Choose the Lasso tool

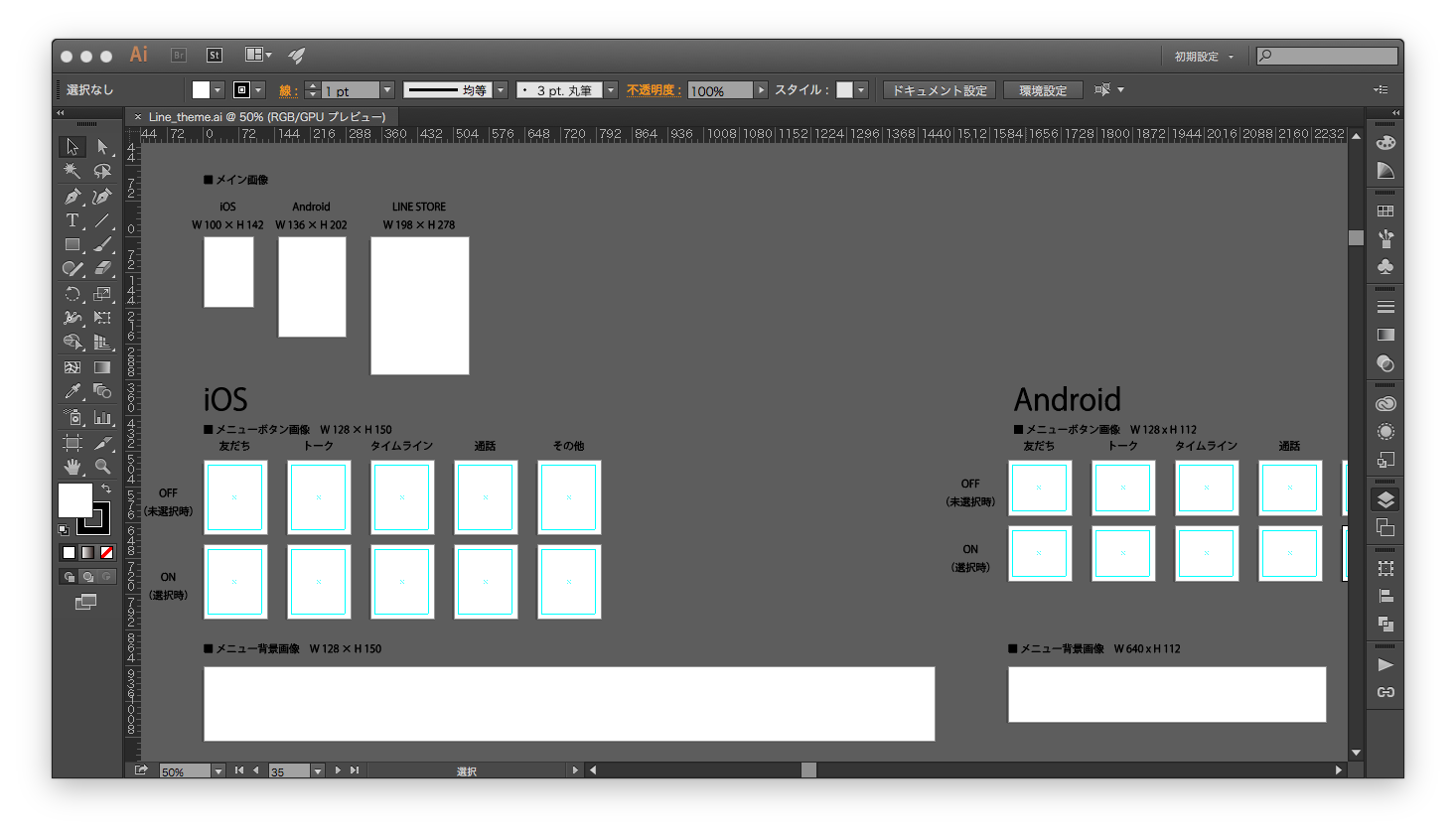click(102, 172)
